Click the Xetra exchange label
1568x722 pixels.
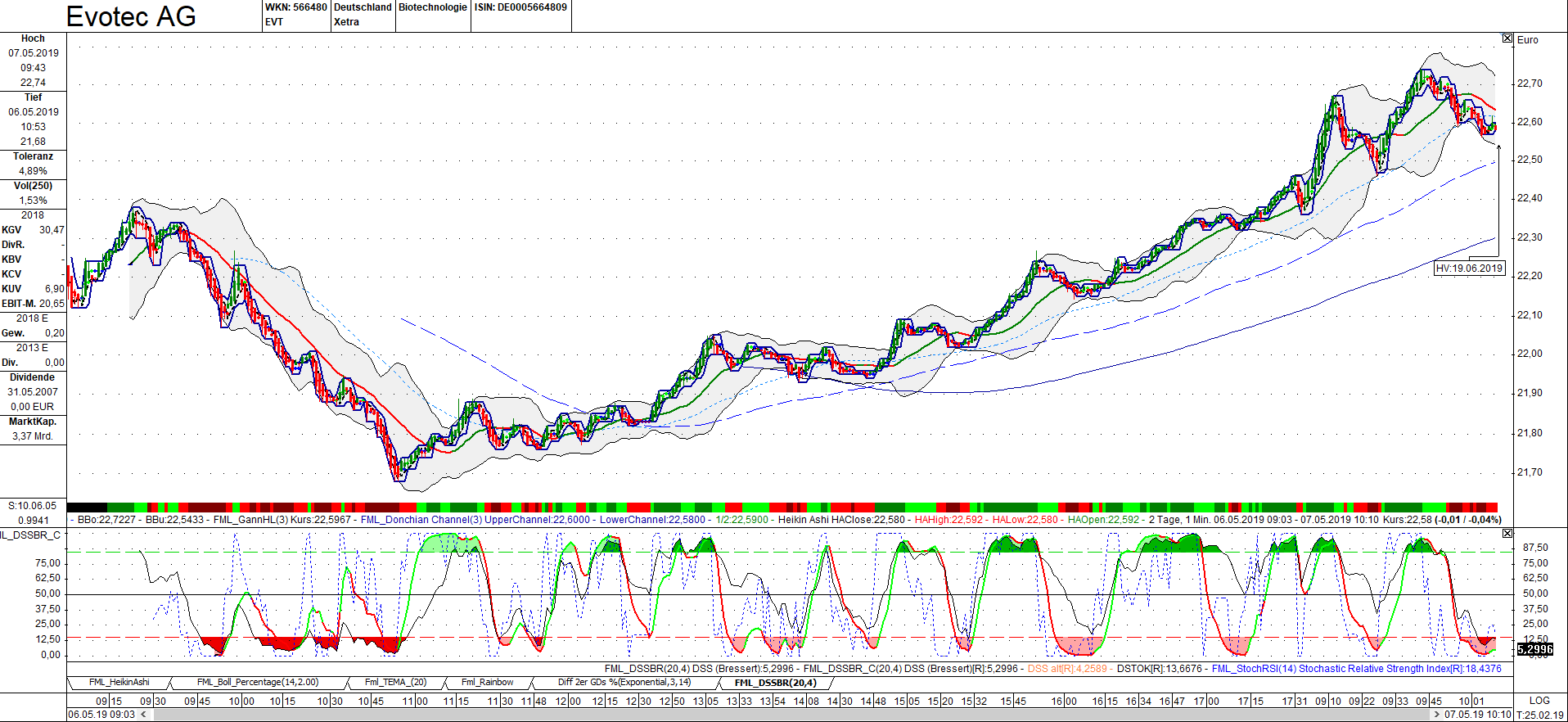346,22
